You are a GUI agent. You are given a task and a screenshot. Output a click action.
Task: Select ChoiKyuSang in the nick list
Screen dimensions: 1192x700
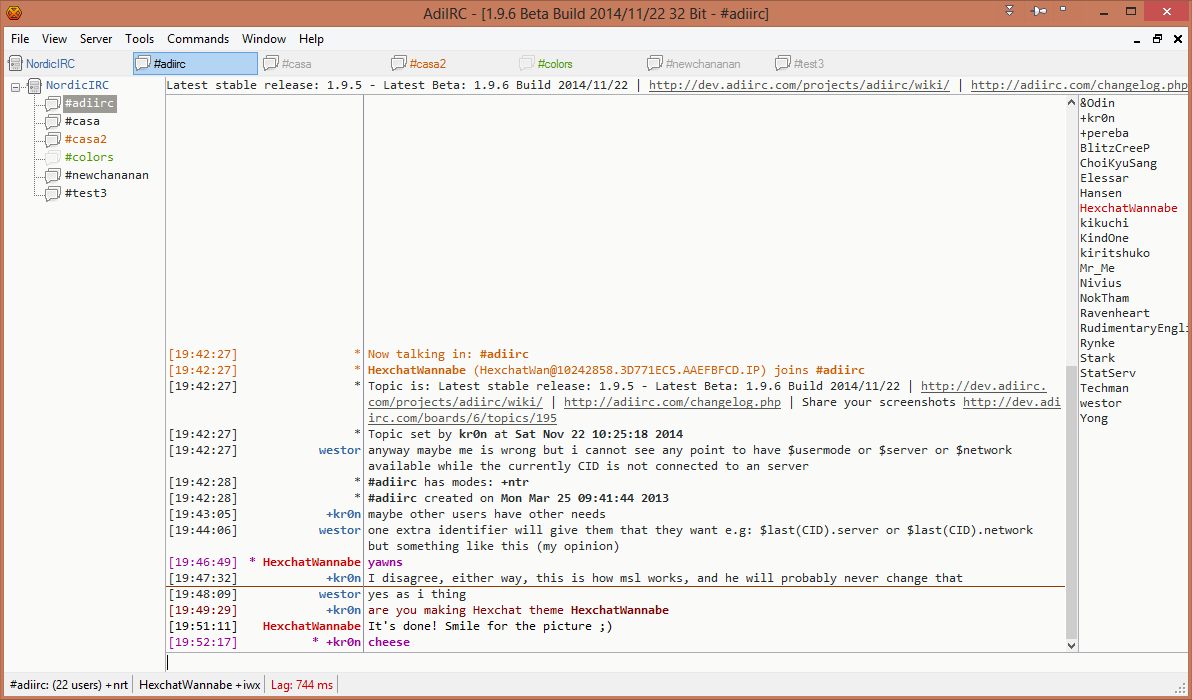(x=1118, y=163)
